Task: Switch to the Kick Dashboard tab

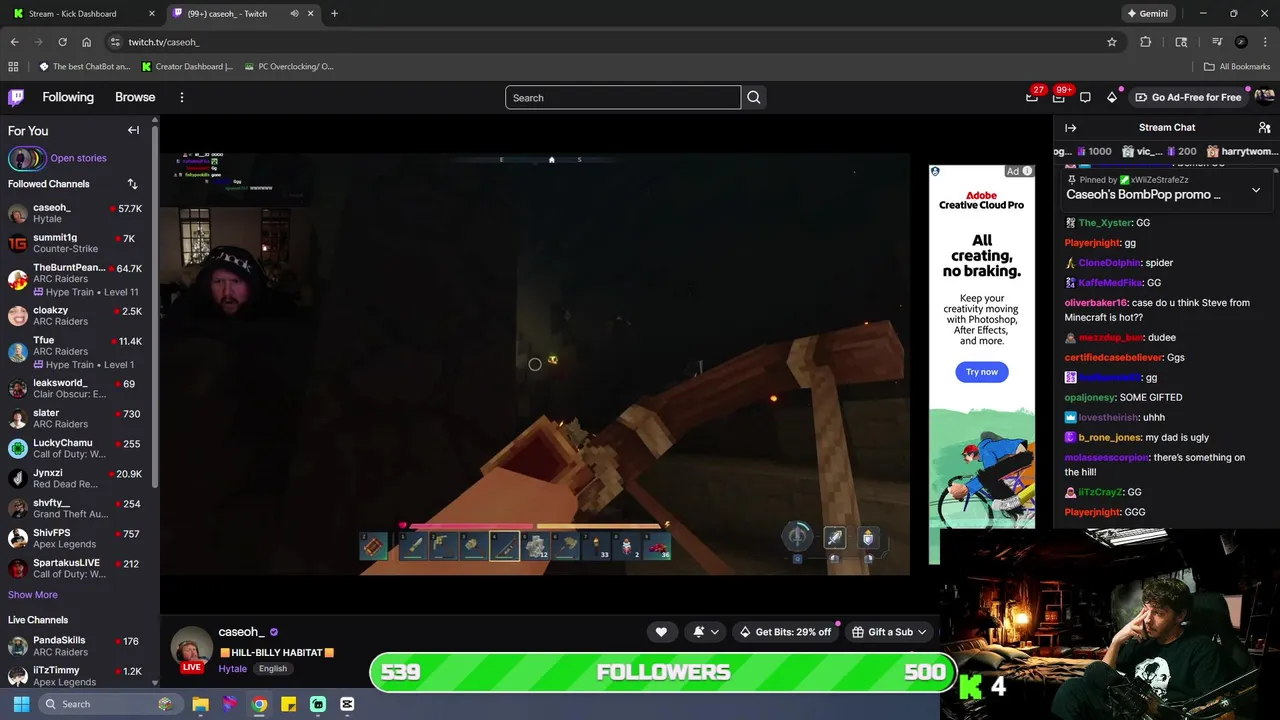Action: point(84,14)
